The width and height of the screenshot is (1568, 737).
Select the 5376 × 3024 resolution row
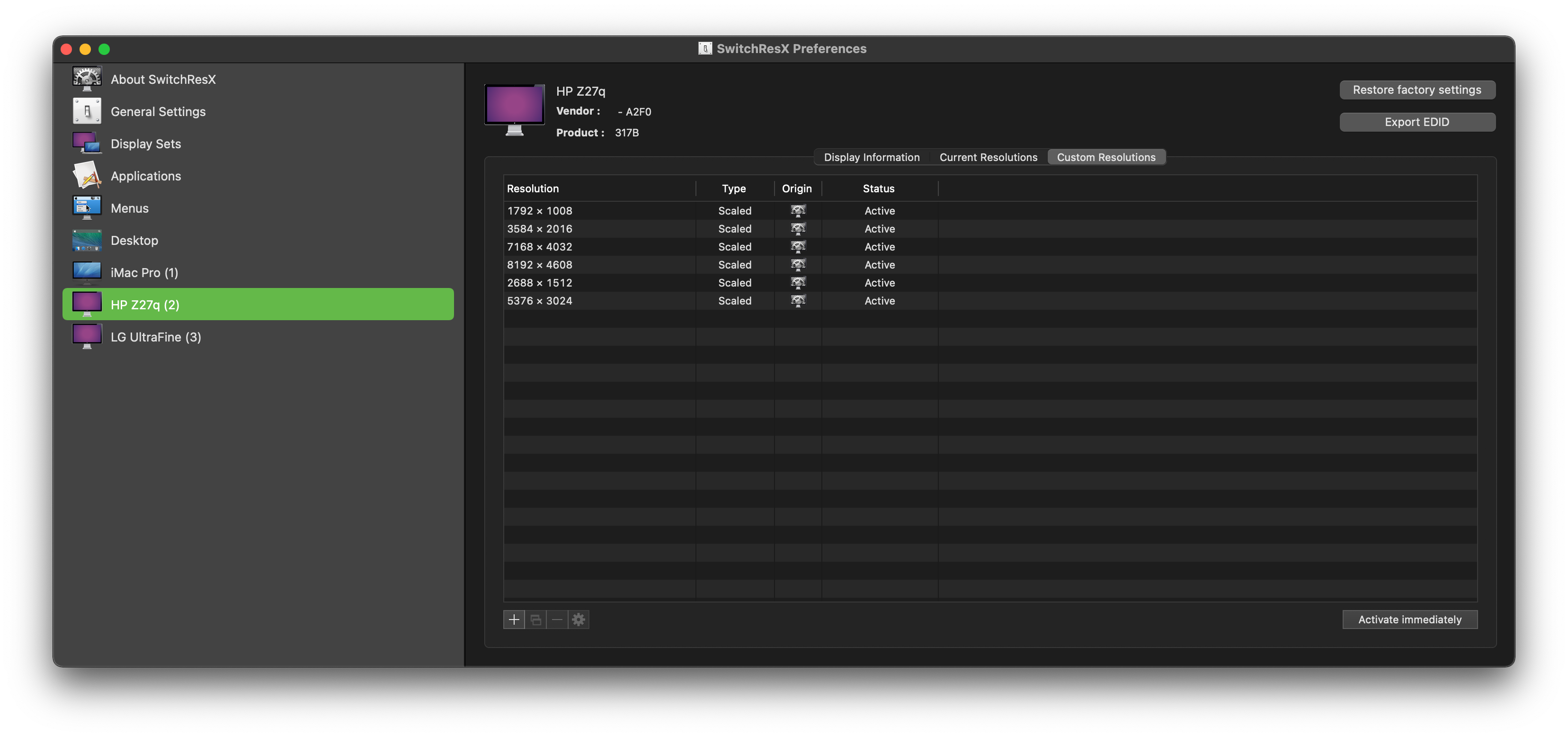tap(990, 300)
